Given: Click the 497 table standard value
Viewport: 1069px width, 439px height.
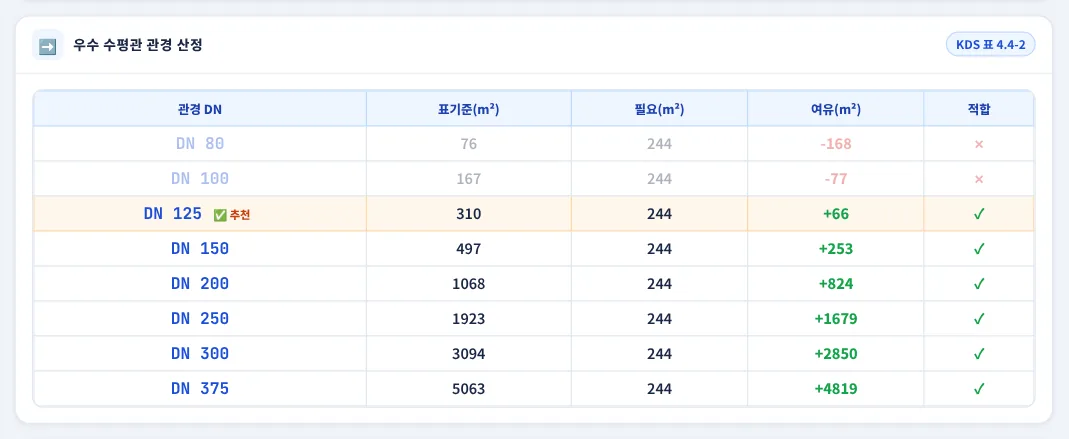Looking at the screenshot, I should [468, 249].
